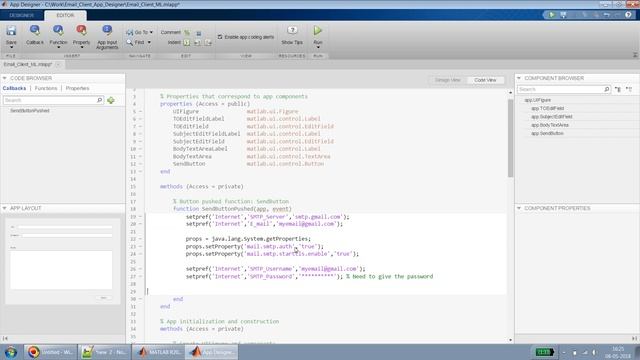Click Collapse All icon in Component Browser
640x360 pixels.
point(629,89)
